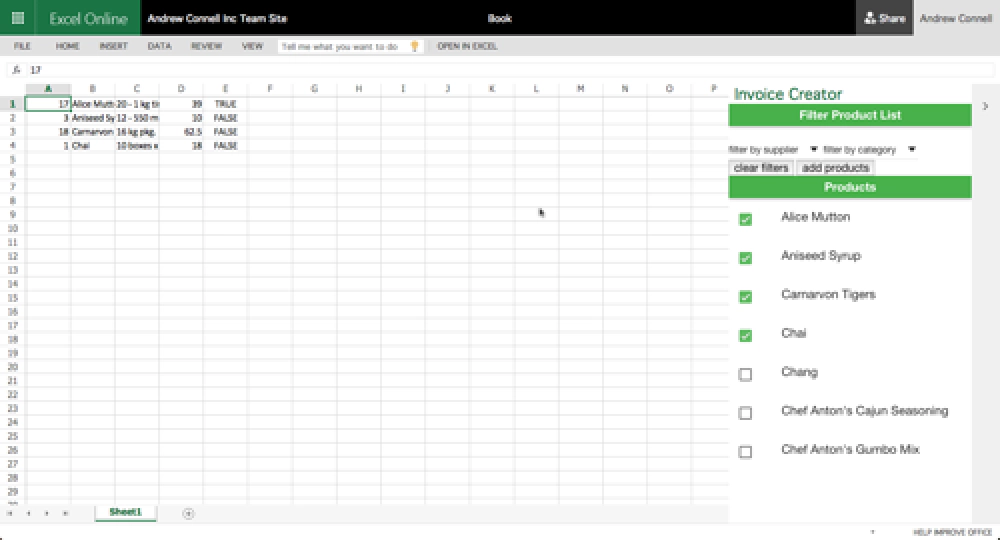Click the fx function icon
Screen dimensions: 1000x540
pyautogui.click(x=16, y=70)
